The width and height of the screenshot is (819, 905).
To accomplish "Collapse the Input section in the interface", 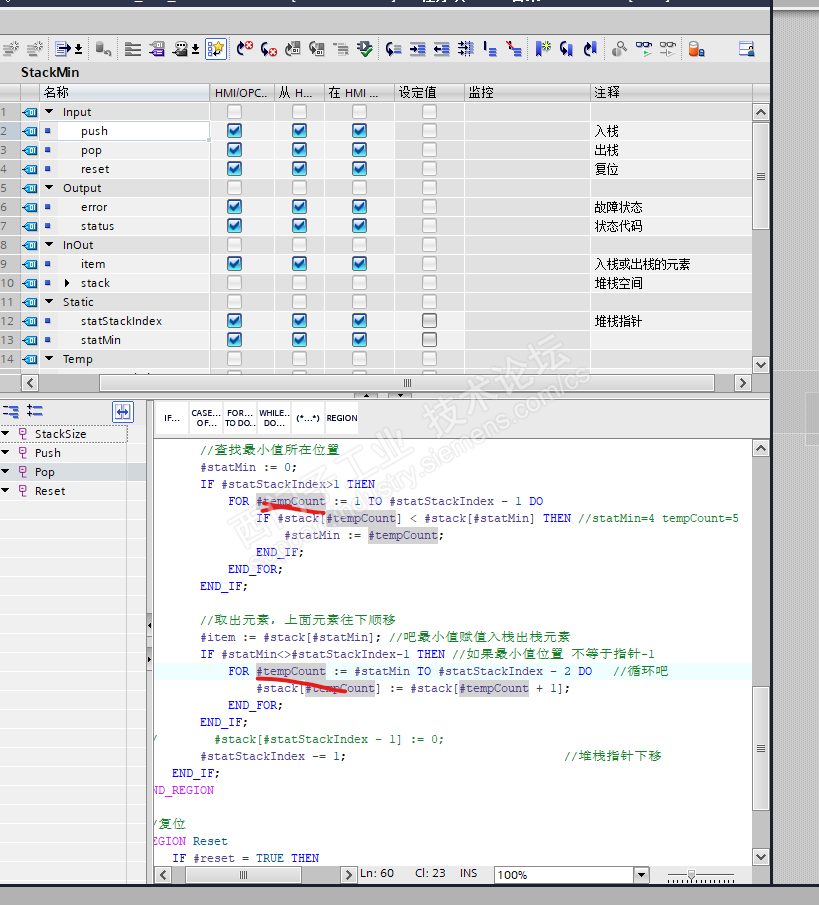I will 50,112.
